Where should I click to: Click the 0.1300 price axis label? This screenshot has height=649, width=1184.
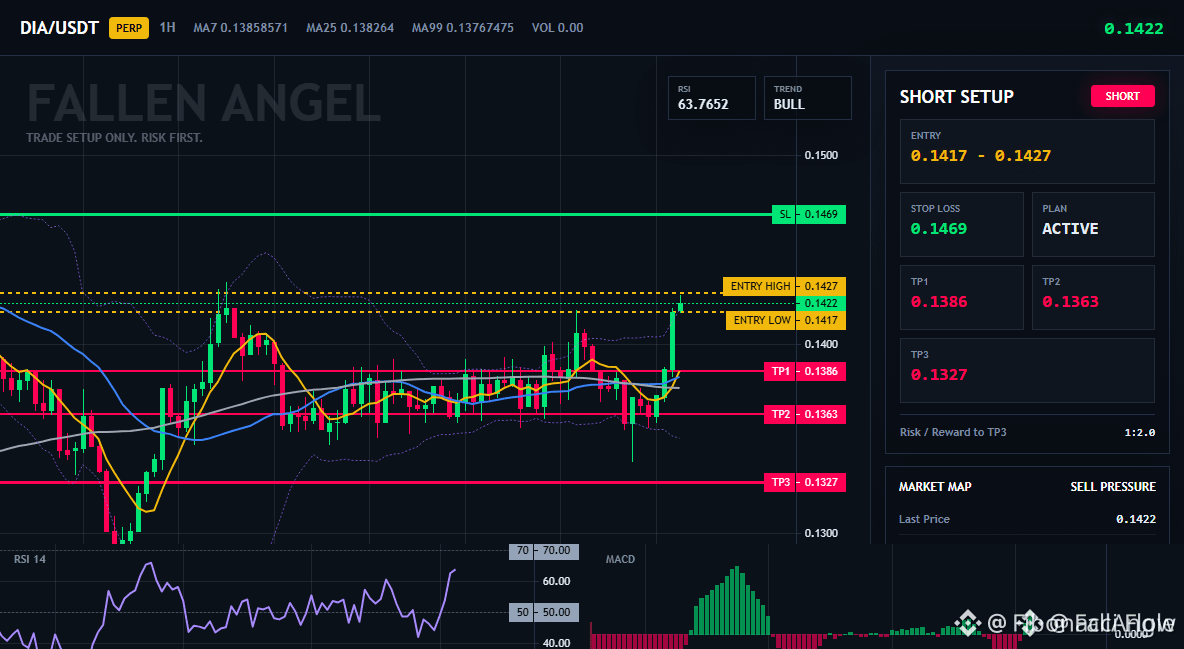click(x=821, y=533)
